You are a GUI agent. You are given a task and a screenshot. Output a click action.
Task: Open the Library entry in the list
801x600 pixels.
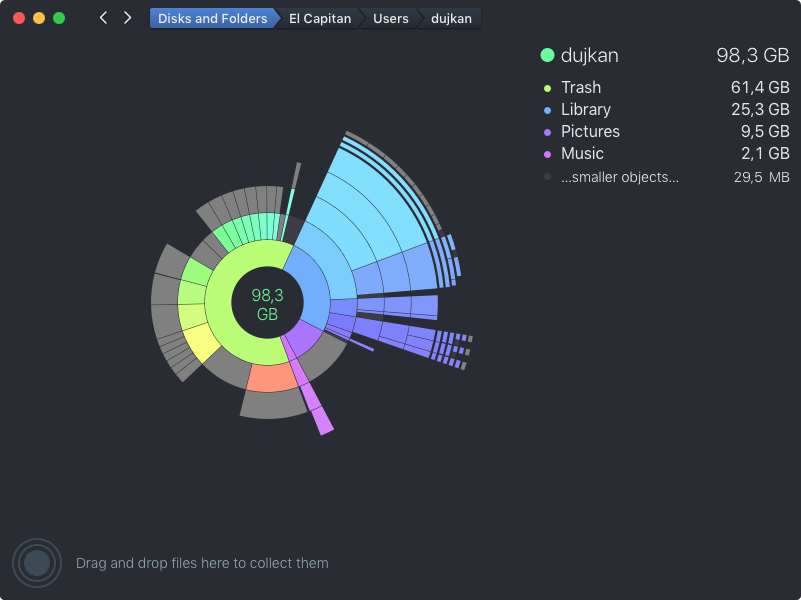coord(586,110)
